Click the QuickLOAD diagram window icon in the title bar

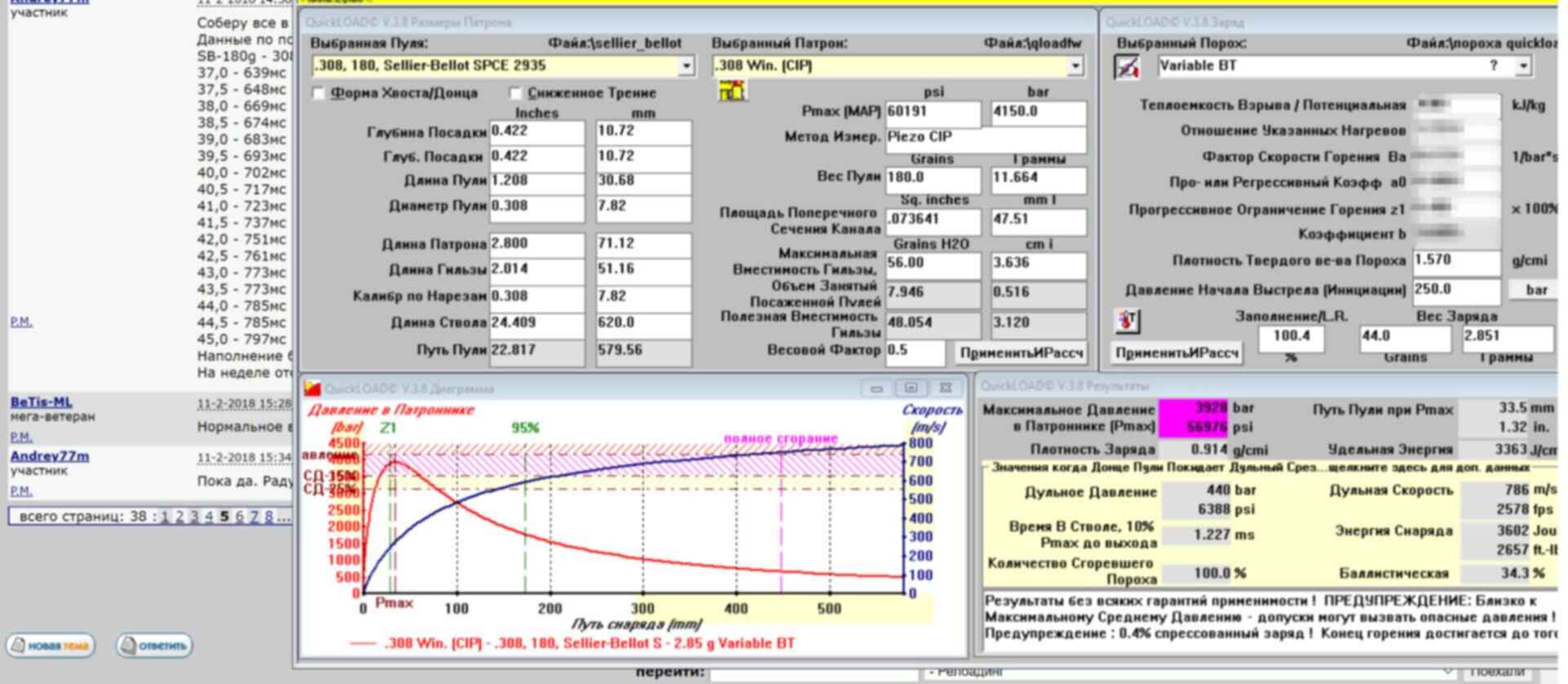pos(312,389)
